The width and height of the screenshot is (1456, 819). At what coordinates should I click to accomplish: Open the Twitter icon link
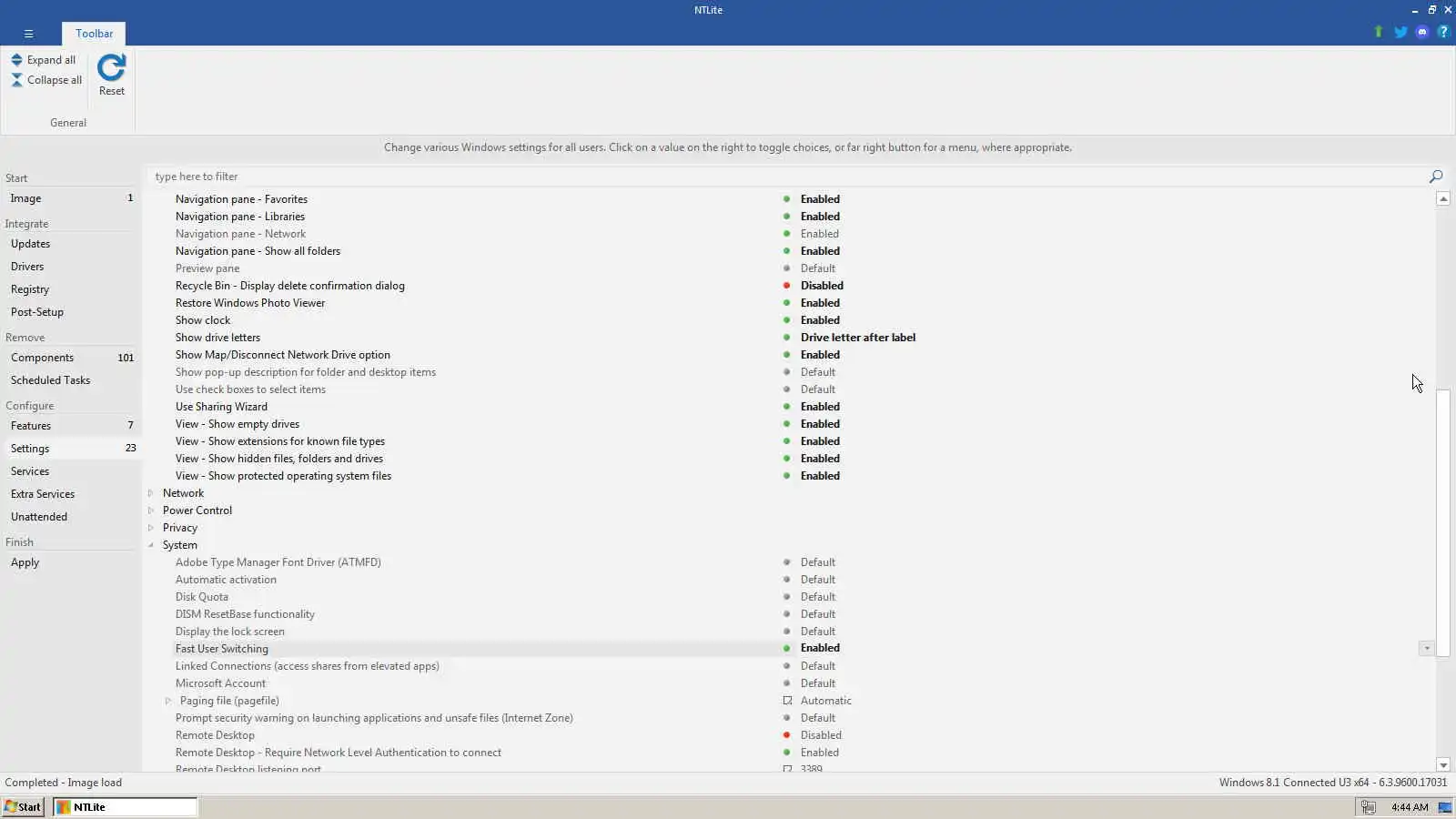point(1400,32)
